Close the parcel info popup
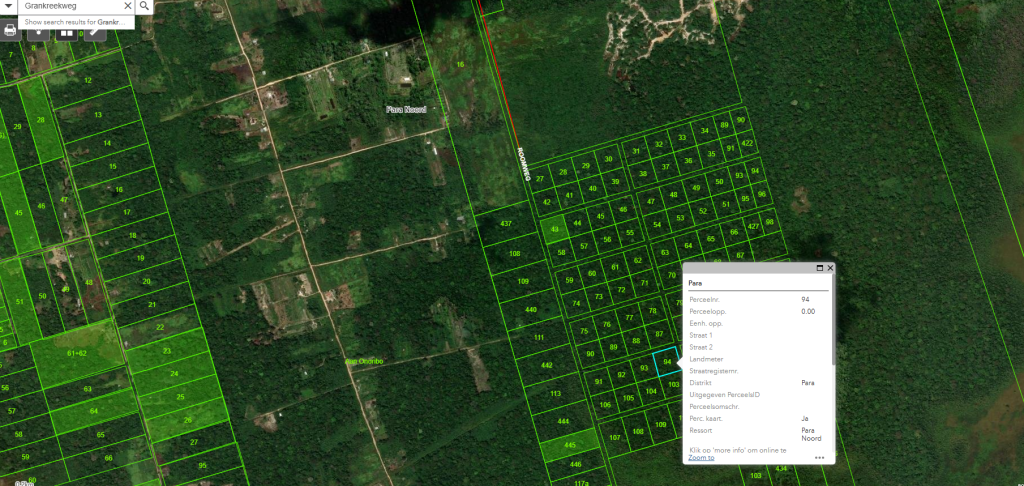This screenshot has width=1024, height=486. [830, 268]
